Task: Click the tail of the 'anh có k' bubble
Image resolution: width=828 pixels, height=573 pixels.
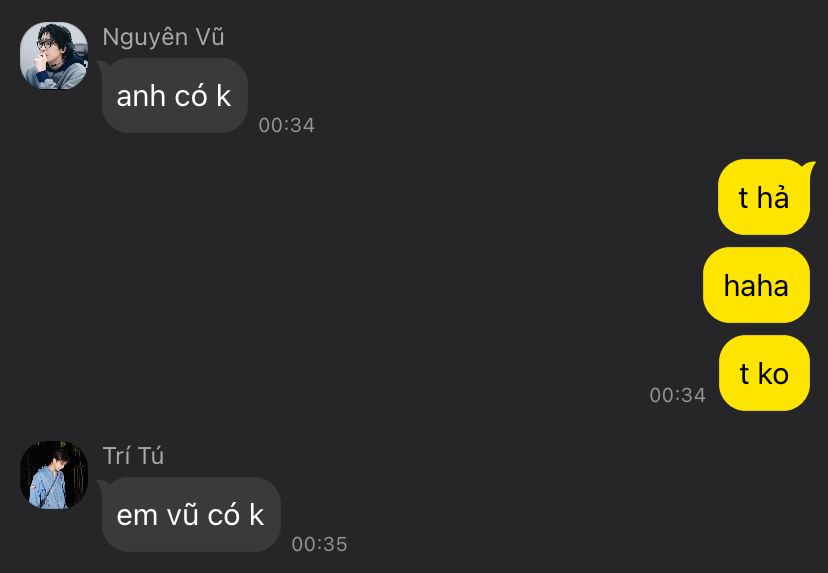Action: (102, 65)
